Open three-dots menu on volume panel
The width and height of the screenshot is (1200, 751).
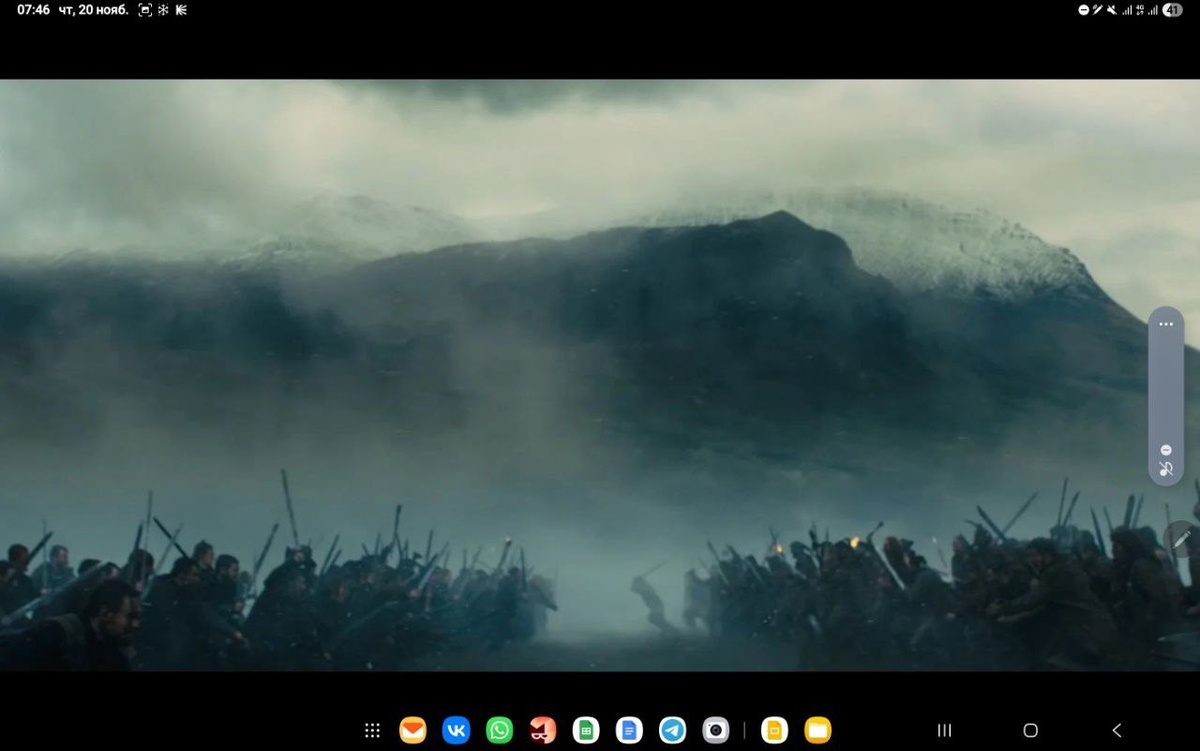pyautogui.click(x=1166, y=324)
